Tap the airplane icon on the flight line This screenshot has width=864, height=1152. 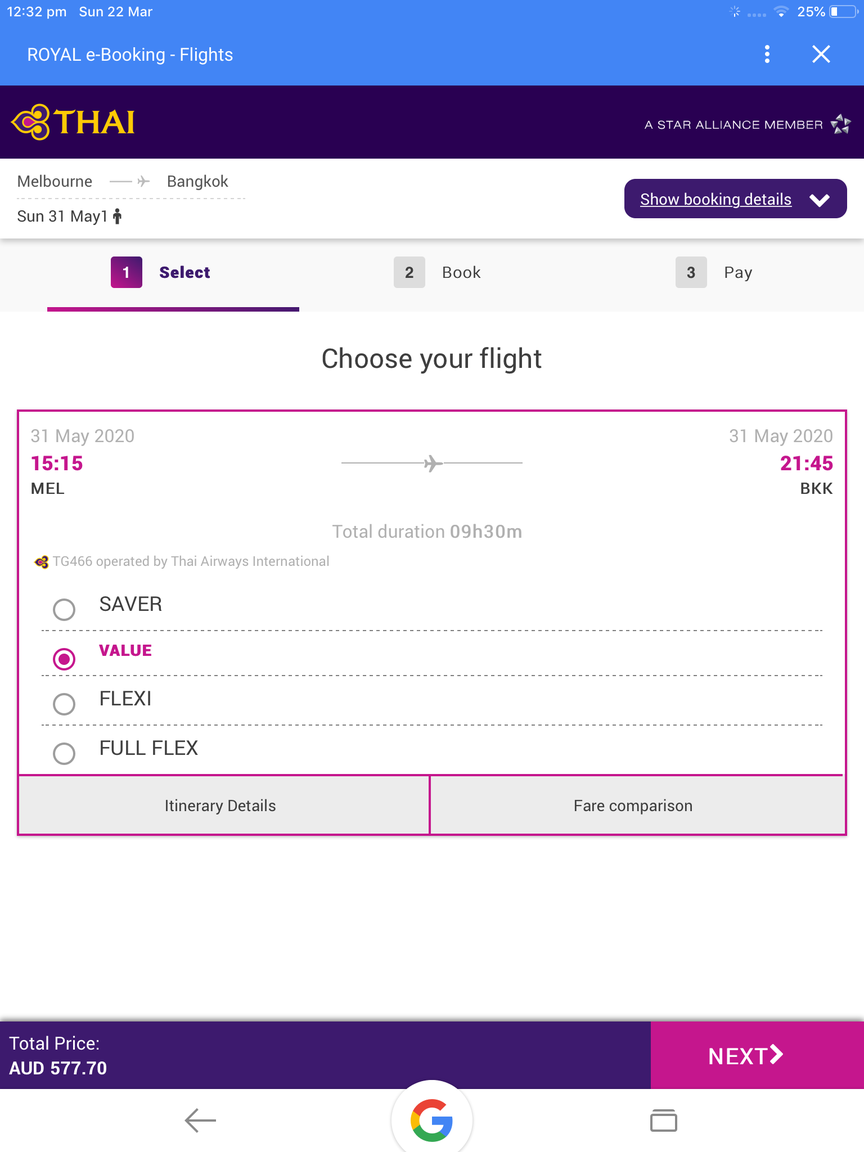432,463
